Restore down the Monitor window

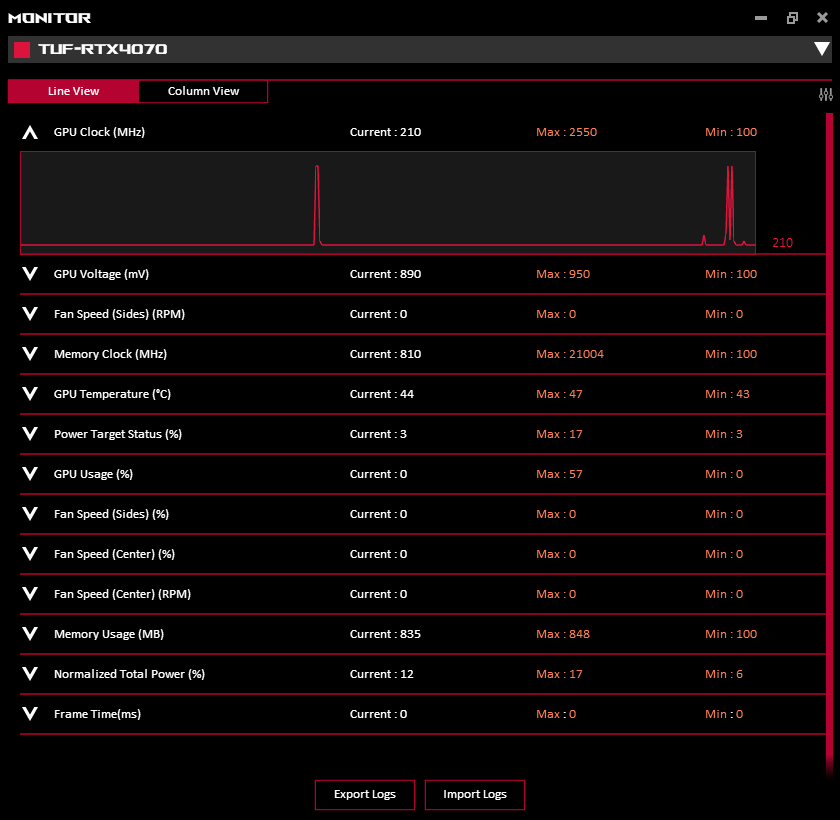[x=792, y=18]
